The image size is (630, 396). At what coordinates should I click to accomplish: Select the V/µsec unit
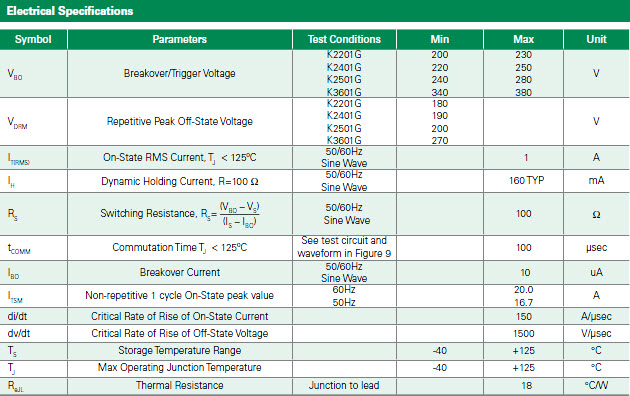click(x=596, y=334)
